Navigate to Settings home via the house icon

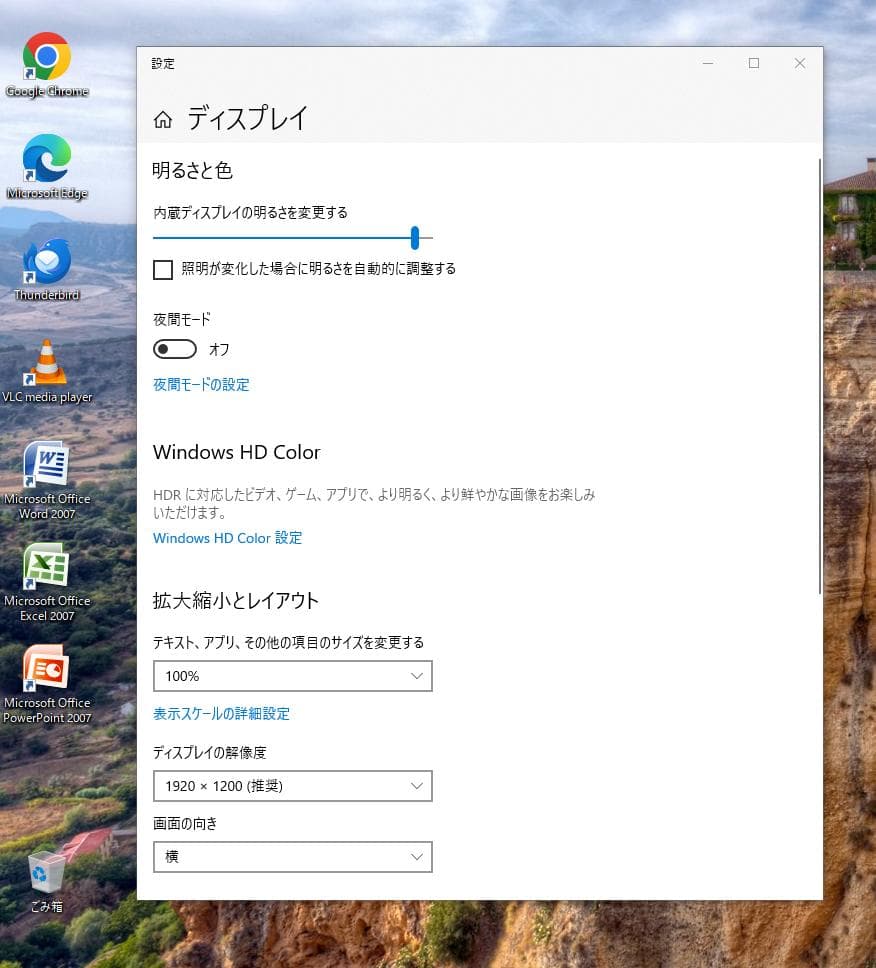(x=163, y=118)
